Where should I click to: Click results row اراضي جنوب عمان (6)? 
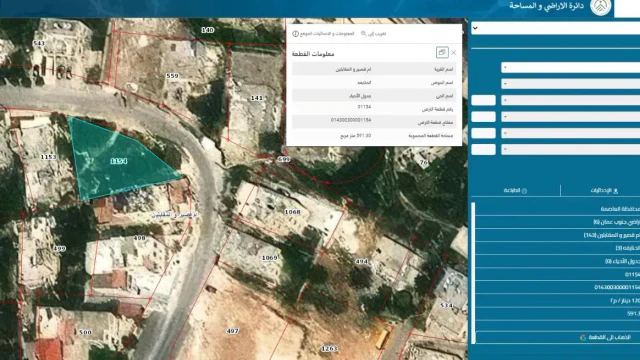pos(558,222)
